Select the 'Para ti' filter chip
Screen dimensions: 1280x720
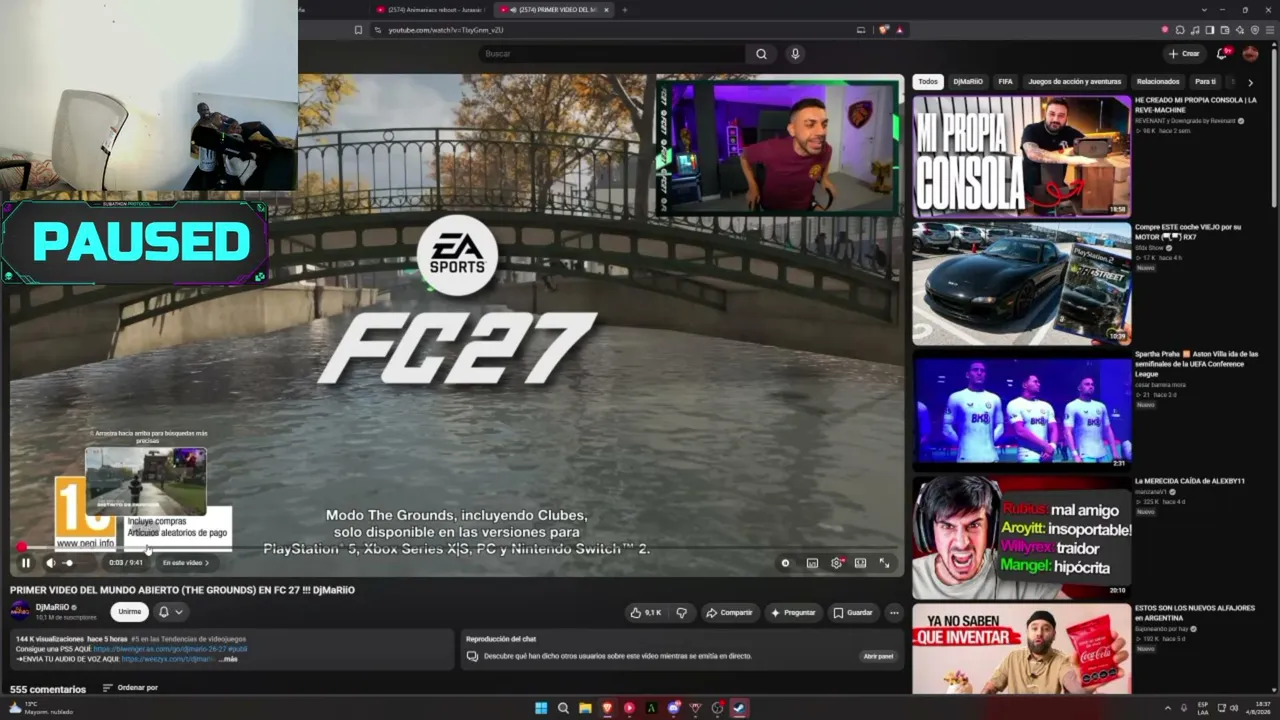pyautogui.click(x=1205, y=82)
